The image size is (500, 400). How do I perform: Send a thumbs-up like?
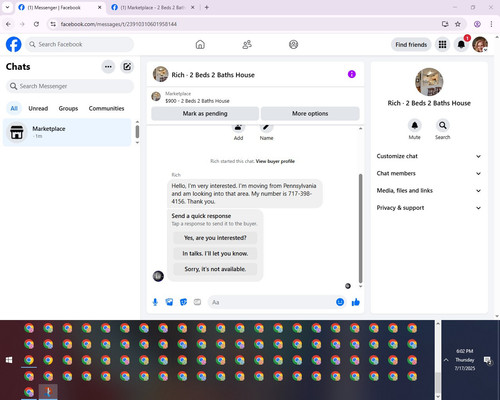[356, 302]
